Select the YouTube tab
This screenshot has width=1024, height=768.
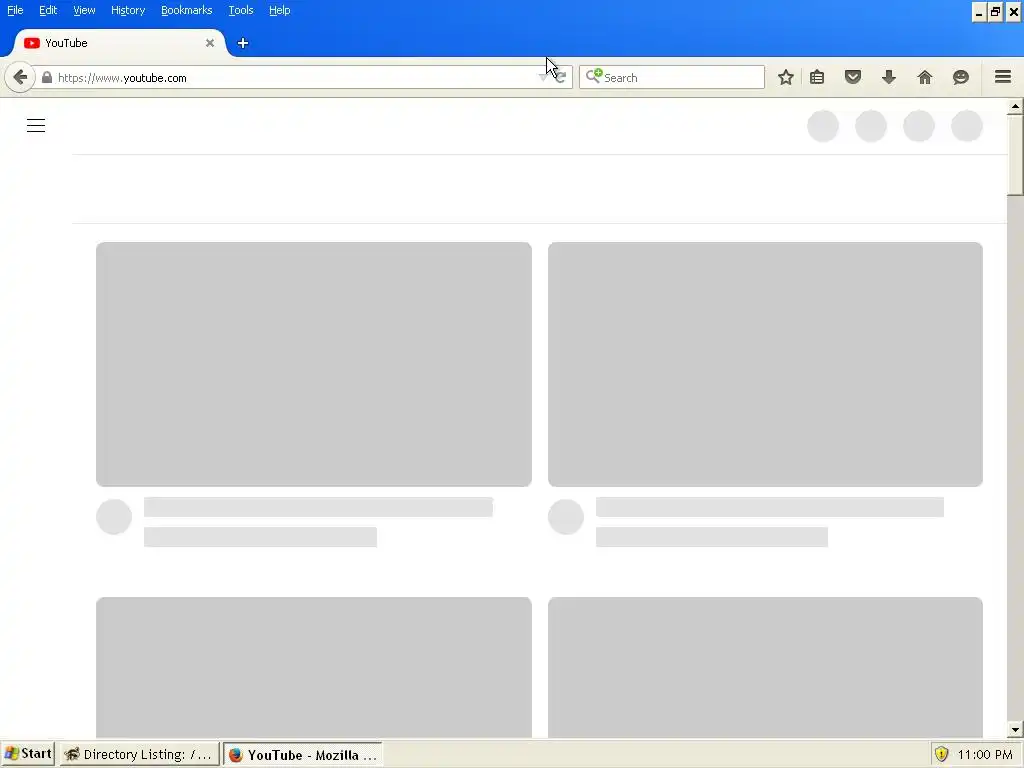click(x=120, y=43)
